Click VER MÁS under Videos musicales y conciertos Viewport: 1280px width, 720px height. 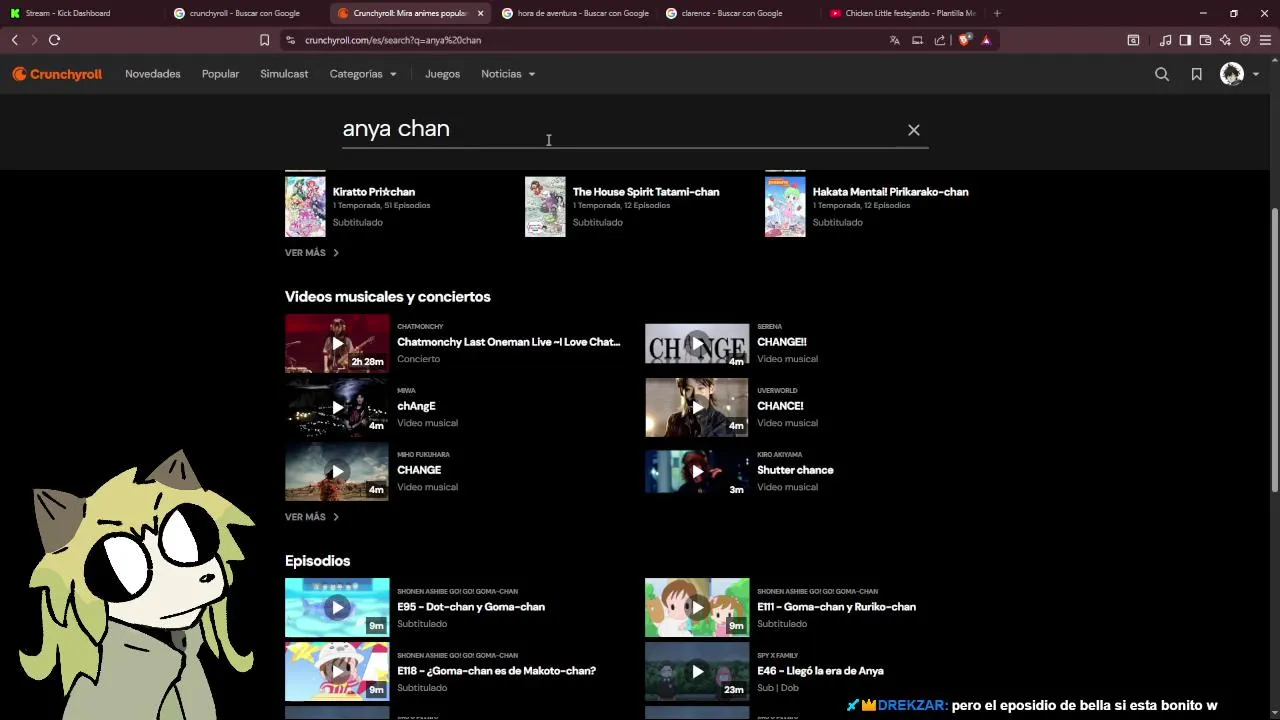(312, 517)
